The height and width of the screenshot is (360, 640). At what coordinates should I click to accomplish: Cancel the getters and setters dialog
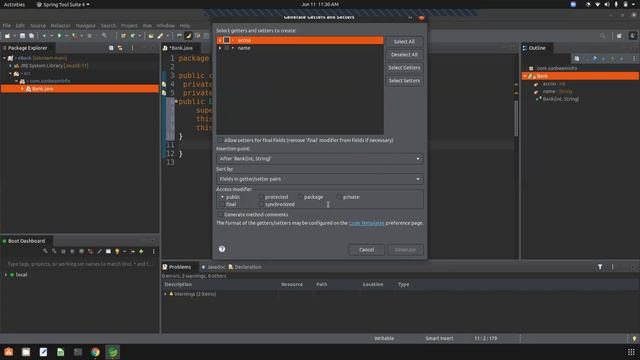pyautogui.click(x=366, y=249)
